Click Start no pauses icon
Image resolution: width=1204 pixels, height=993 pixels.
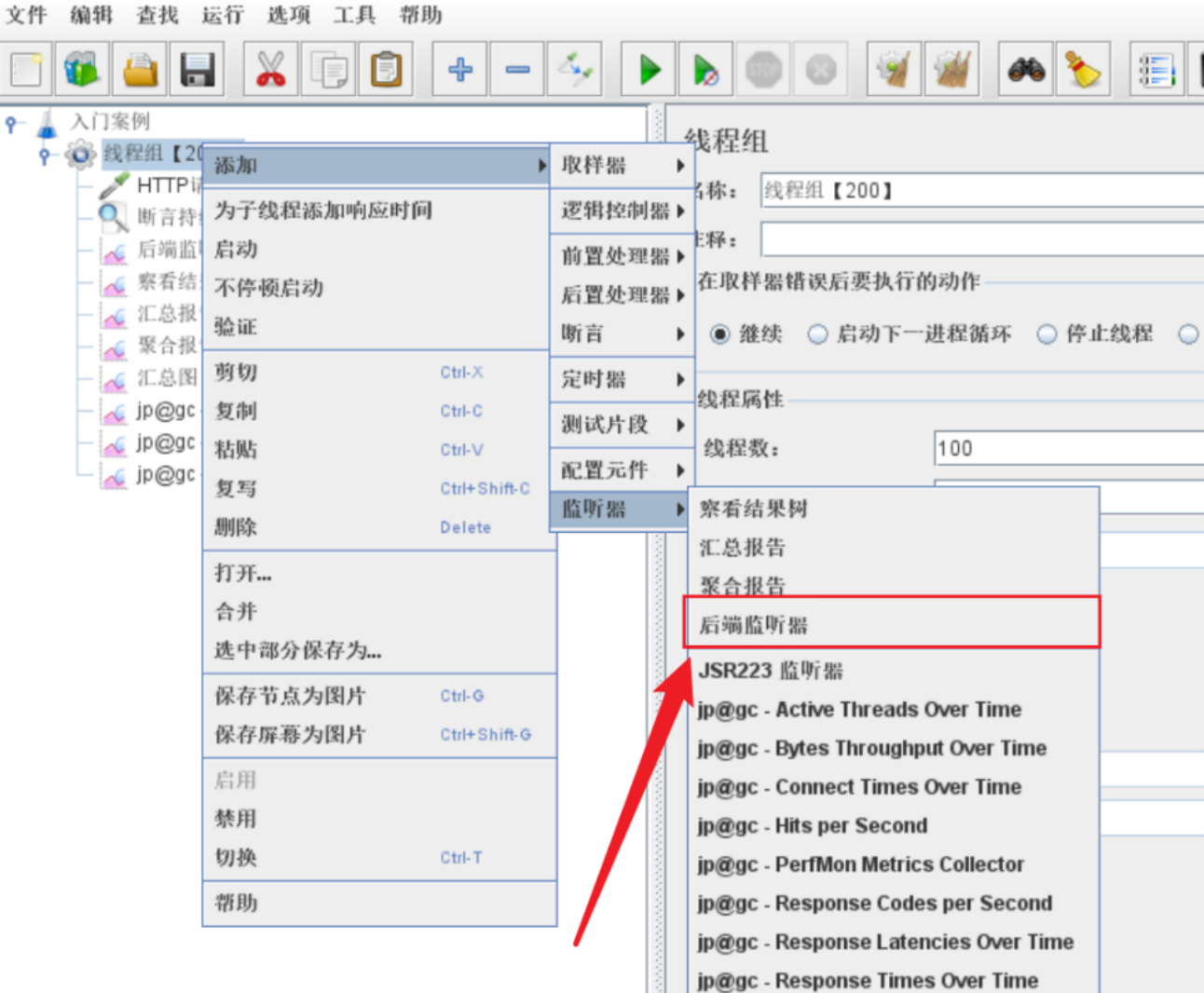tap(705, 69)
